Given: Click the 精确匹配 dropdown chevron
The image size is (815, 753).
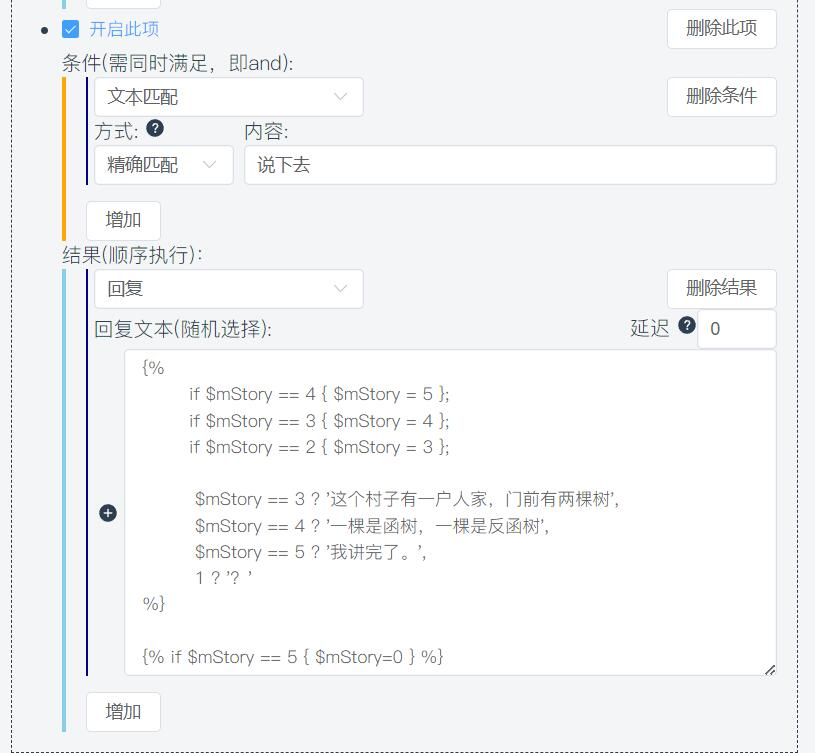Looking at the screenshot, I should [210, 164].
